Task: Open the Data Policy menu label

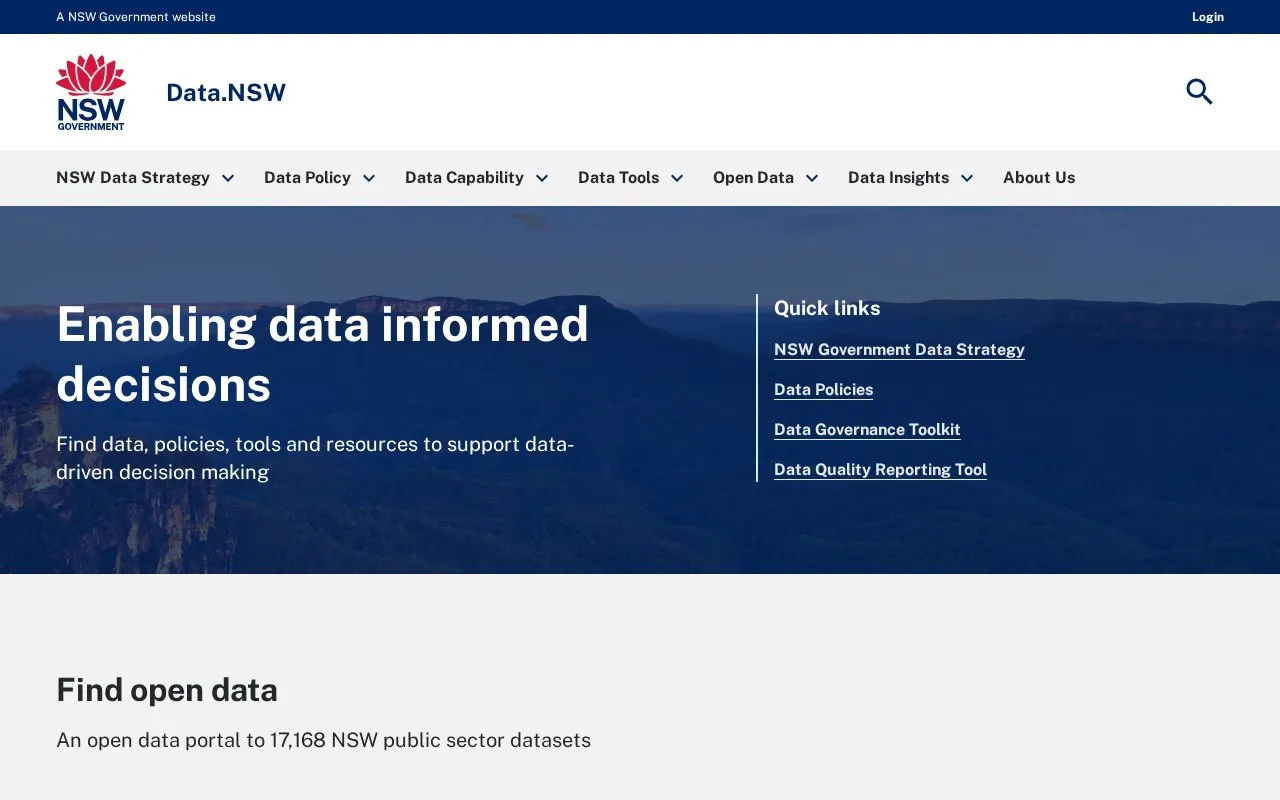Action: click(x=307, y=177)
